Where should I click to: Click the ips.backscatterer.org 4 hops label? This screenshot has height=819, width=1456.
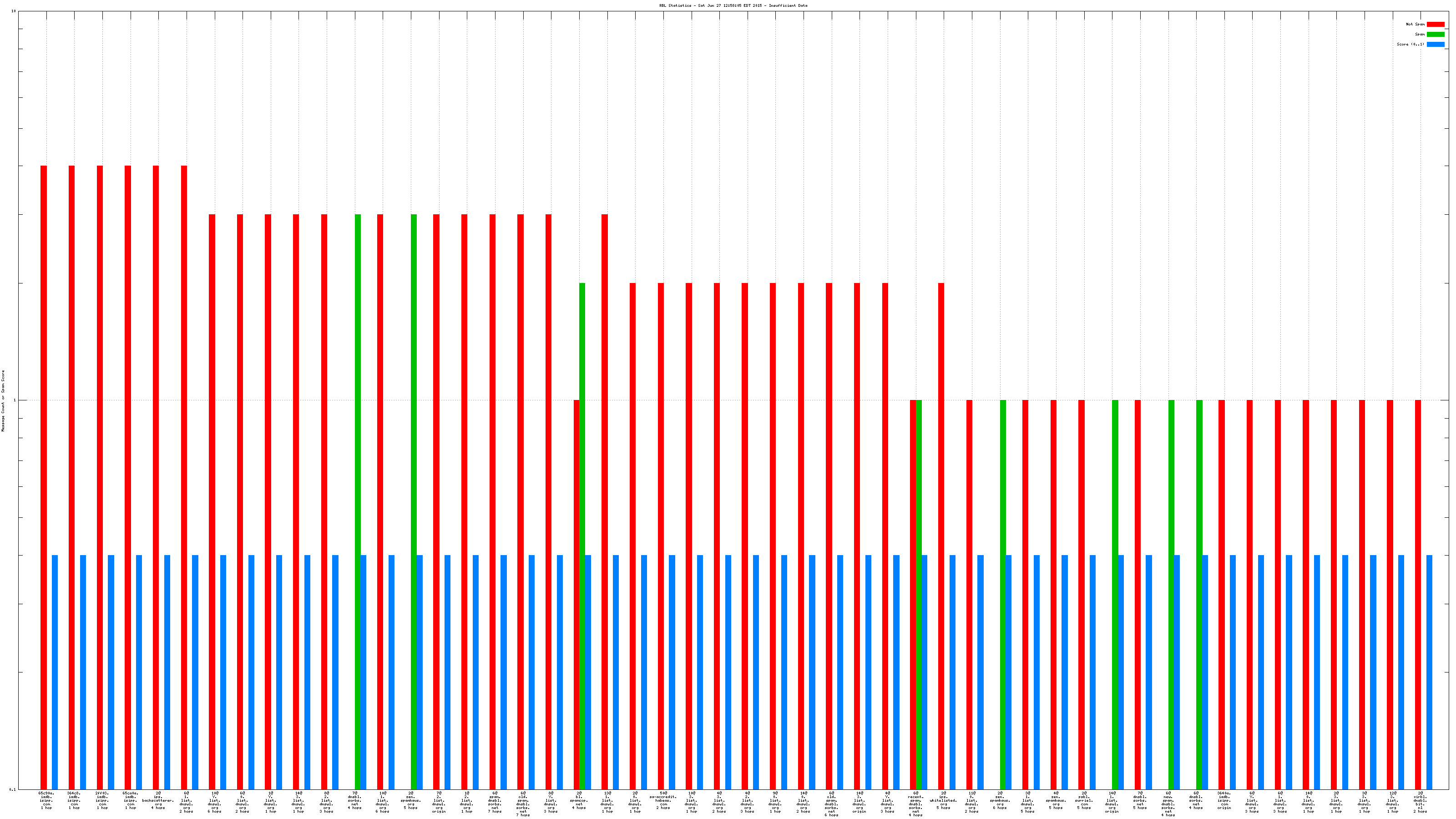click(158, 800)
